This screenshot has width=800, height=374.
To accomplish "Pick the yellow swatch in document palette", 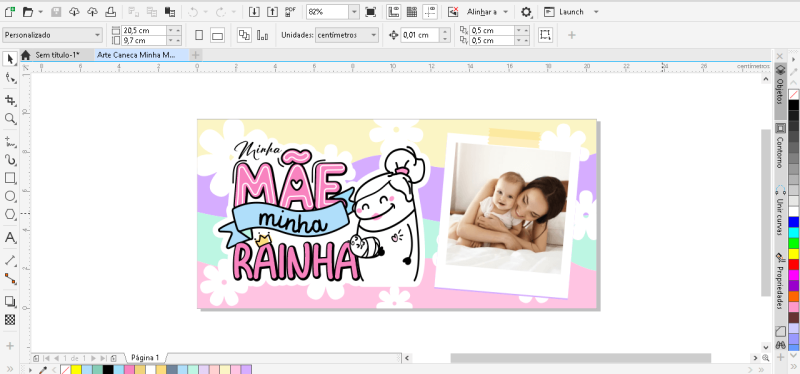I will pos(76,369).
